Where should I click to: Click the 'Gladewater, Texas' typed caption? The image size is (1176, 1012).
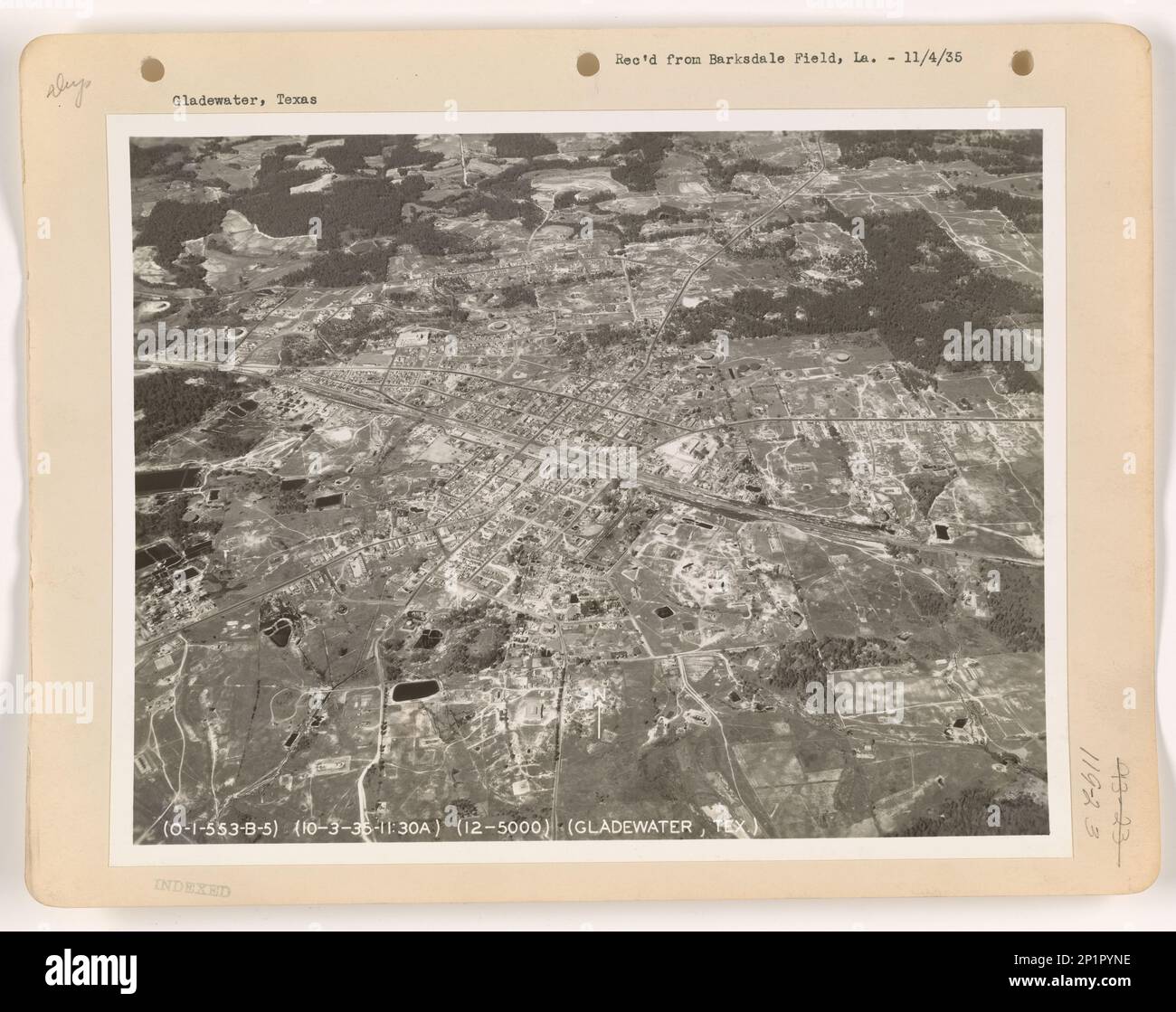[244, 100]
